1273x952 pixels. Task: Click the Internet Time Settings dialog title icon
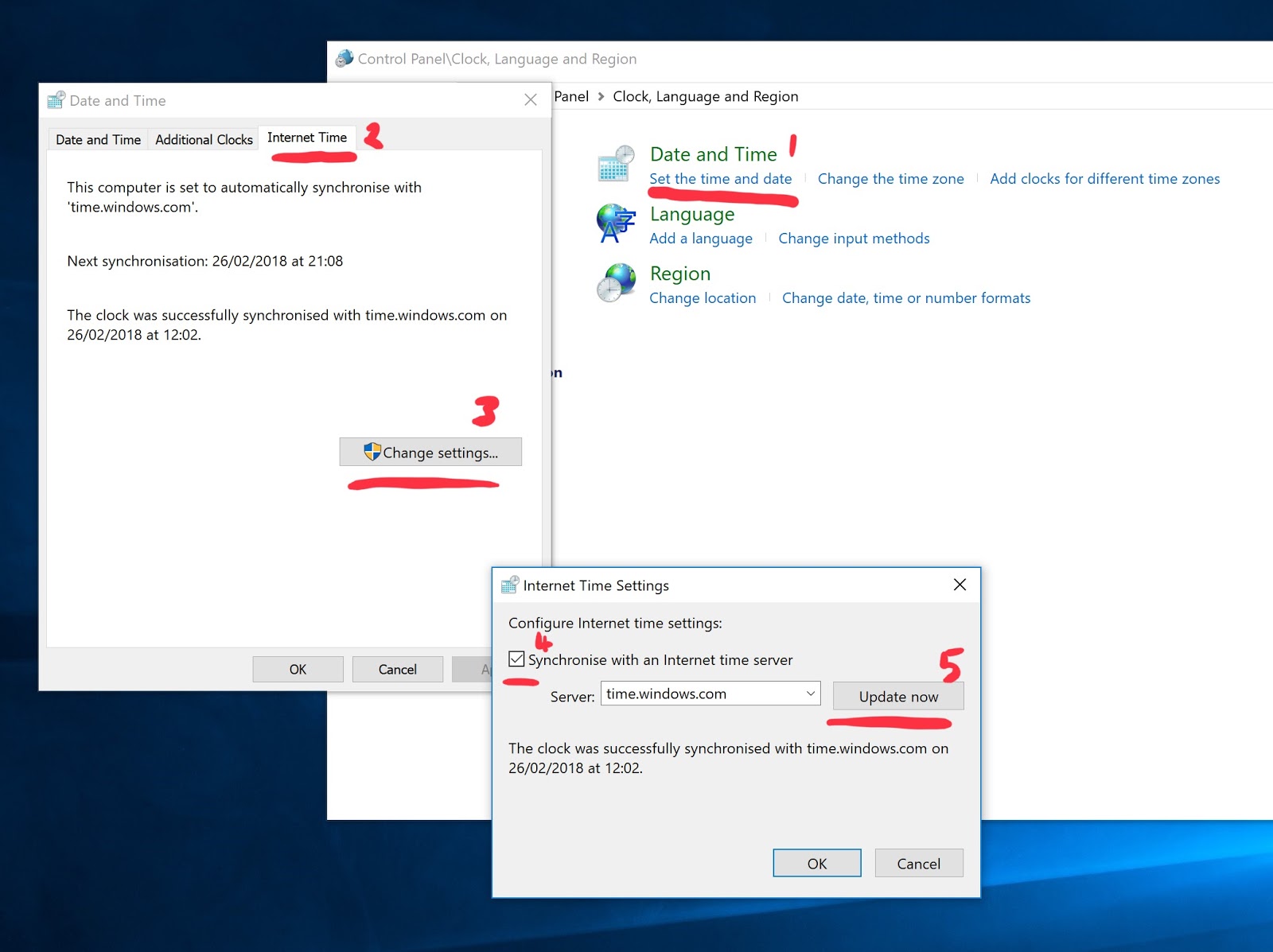pyautogui.click(x=510, y=585)
